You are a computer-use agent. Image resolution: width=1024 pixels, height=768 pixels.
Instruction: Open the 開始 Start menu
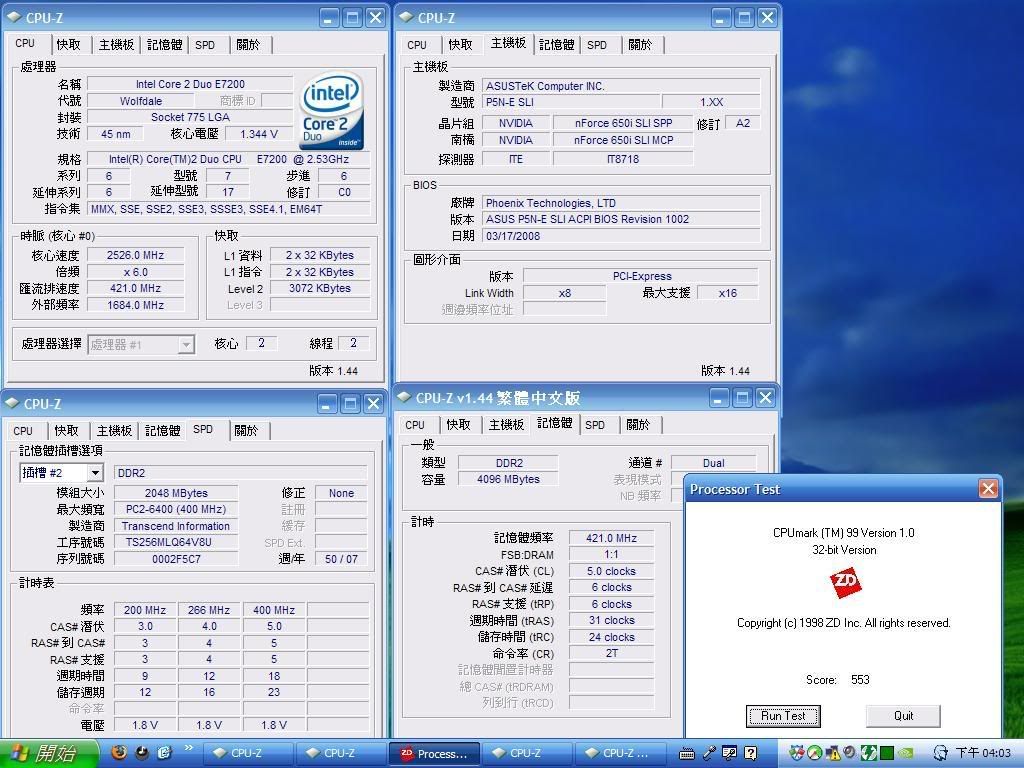(45, 753)
